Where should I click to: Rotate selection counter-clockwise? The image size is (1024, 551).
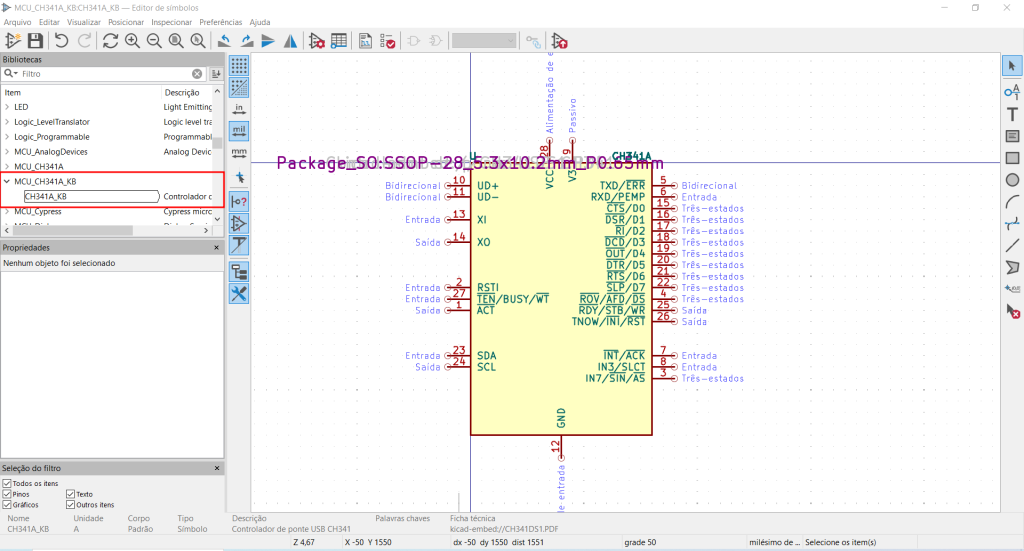(x=224, y=41)
